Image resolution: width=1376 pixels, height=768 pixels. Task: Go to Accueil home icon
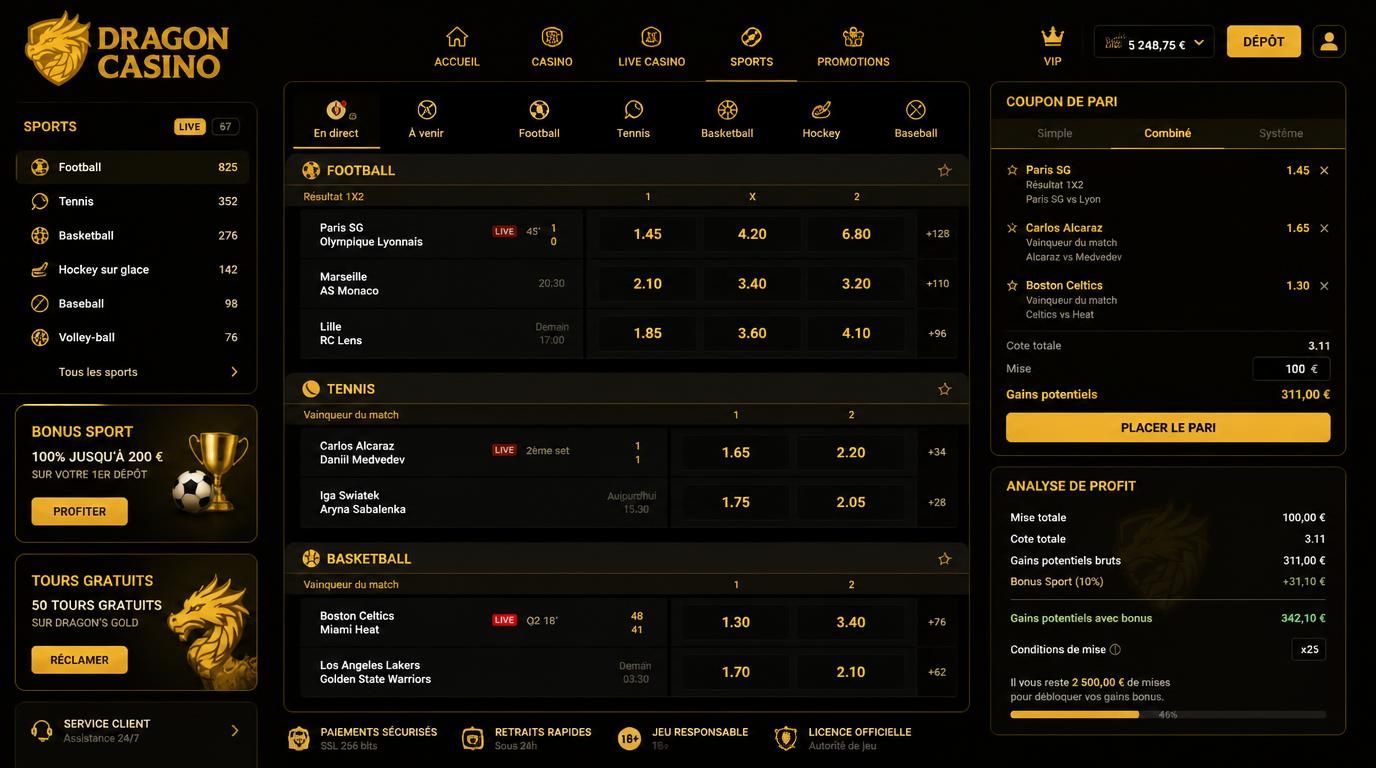457,37
